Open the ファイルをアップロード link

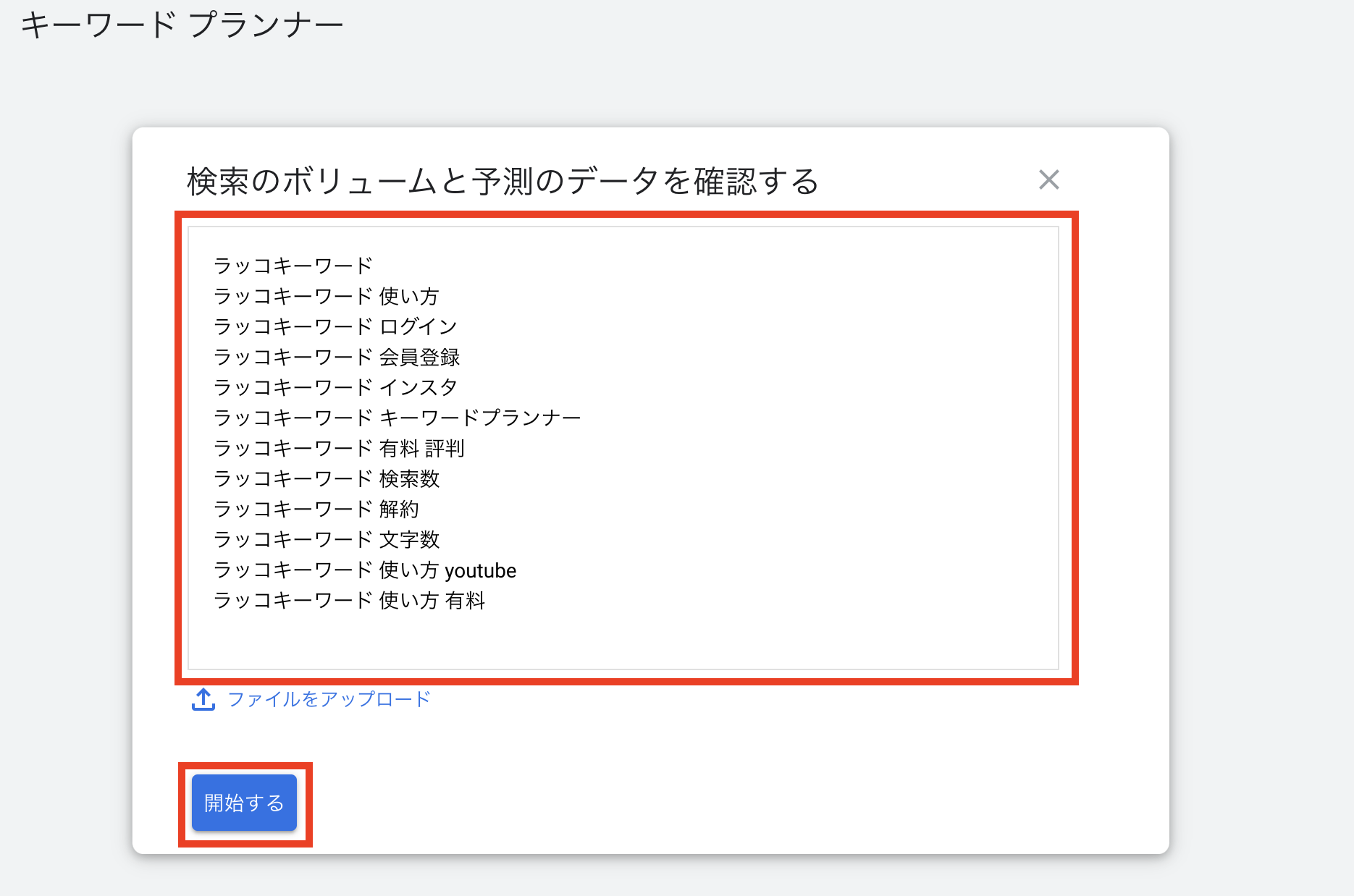(x=329, y=699)
